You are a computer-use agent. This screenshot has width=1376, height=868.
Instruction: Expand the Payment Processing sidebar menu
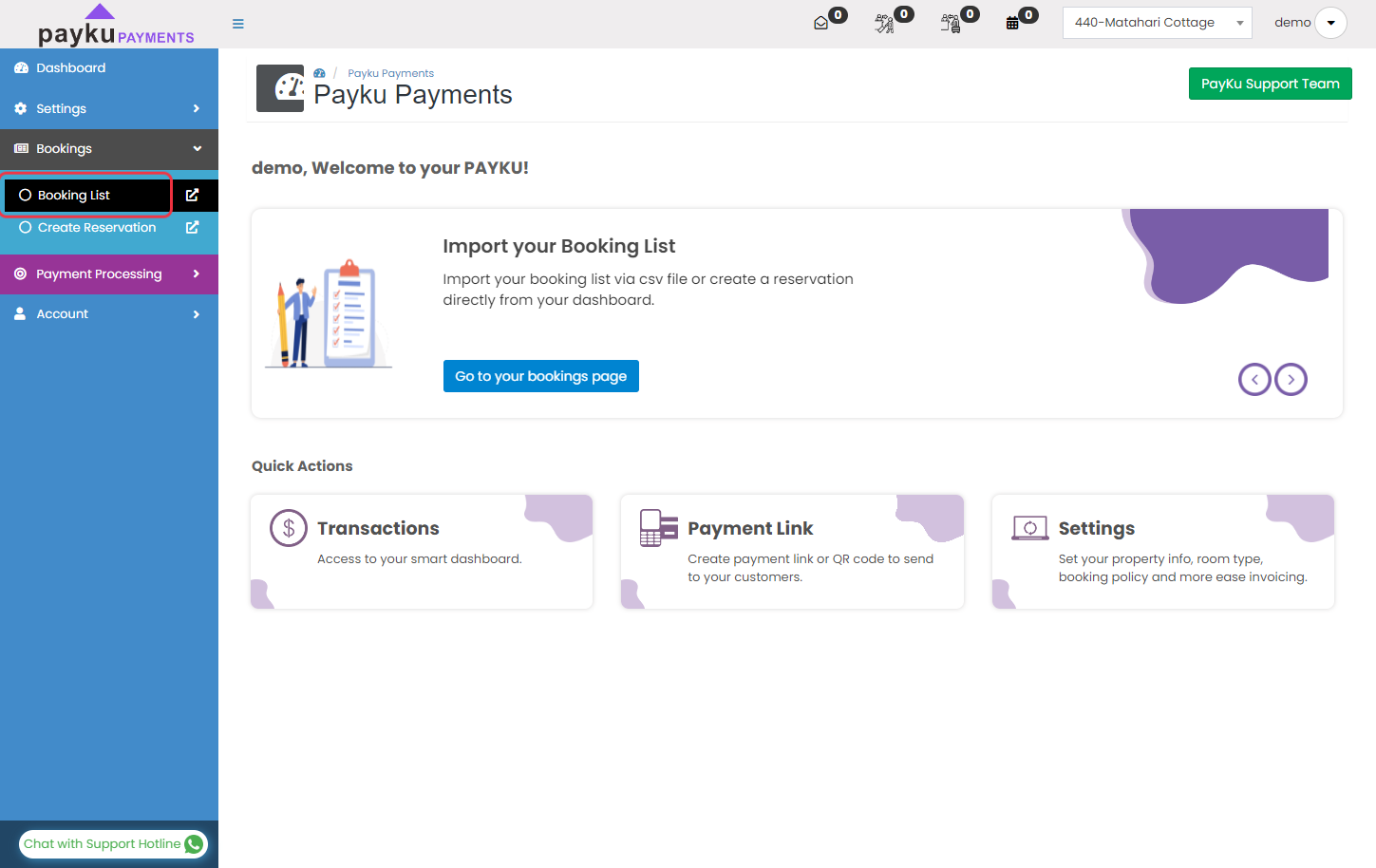coord(109,274)
